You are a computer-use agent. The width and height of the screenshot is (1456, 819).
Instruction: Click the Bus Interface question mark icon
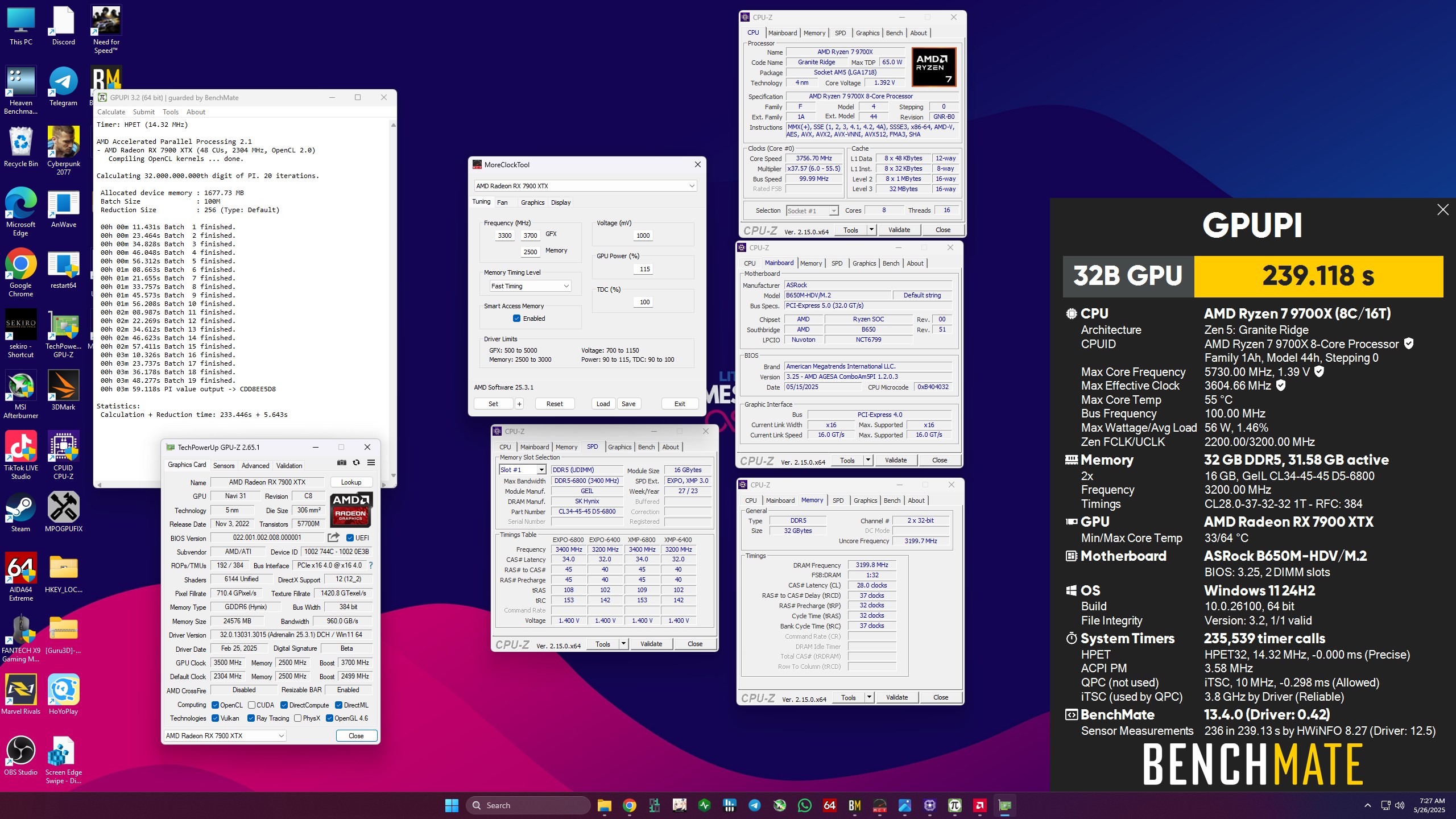(x=371, y=565)
